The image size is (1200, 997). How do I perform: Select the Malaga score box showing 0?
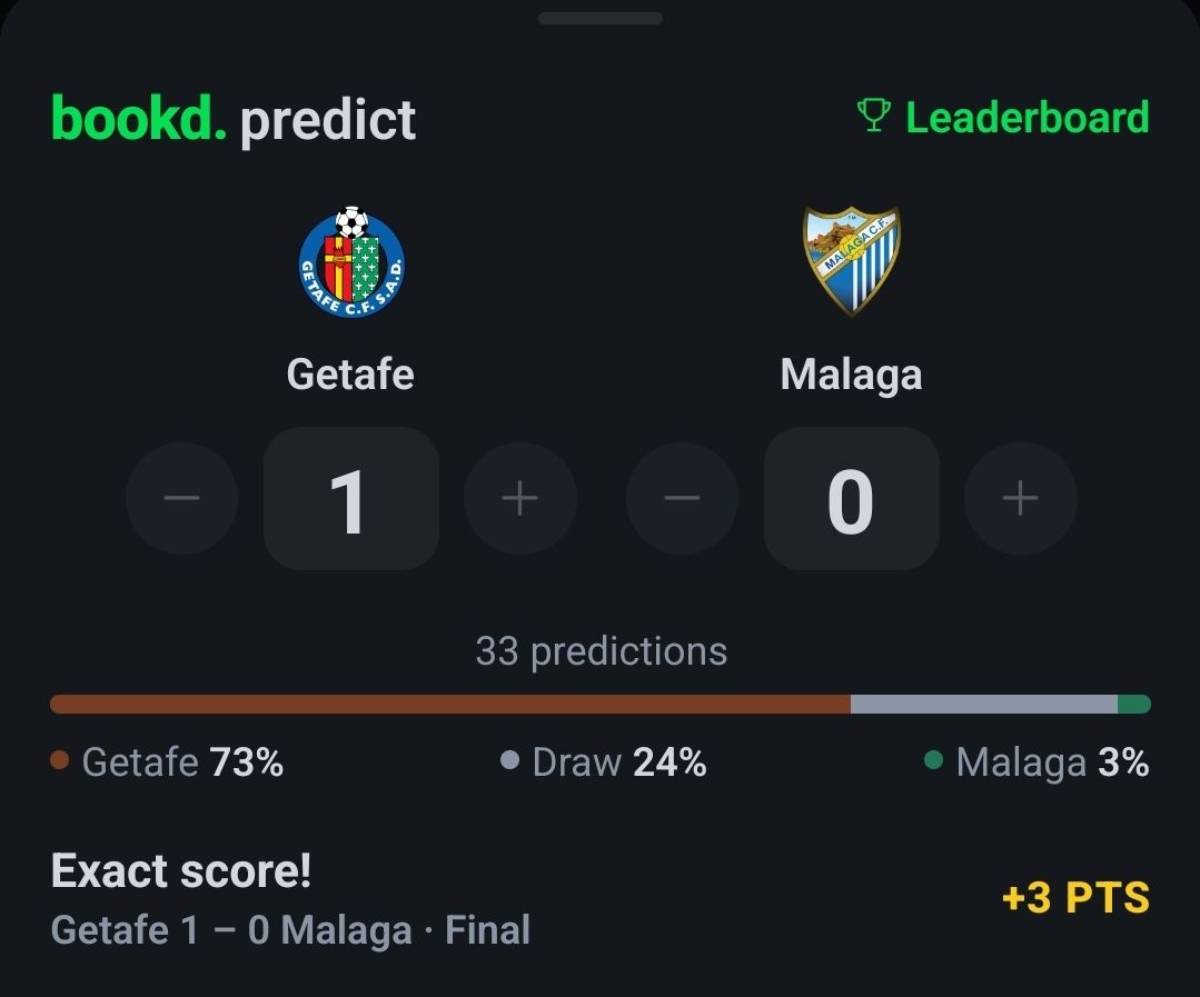[852, 499]
